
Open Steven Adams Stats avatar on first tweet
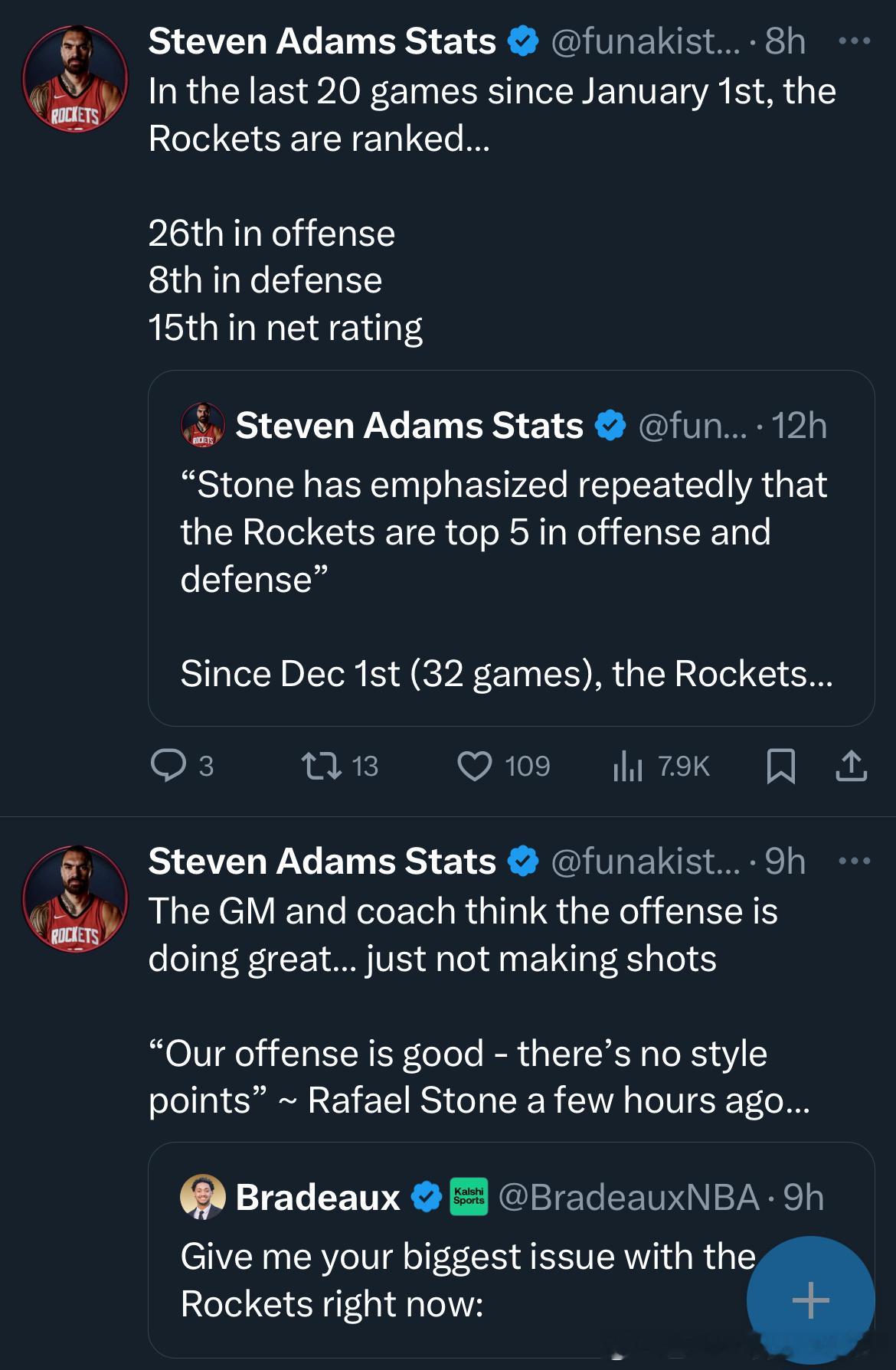pos(75,79)
